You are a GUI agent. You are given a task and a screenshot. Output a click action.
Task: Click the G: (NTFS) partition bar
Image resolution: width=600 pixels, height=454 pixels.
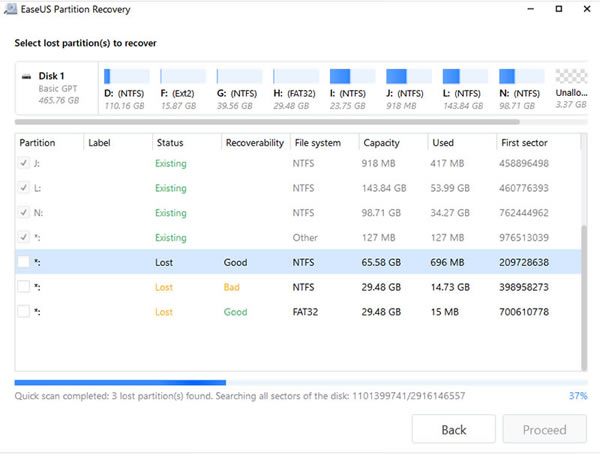tap(239, 76)
